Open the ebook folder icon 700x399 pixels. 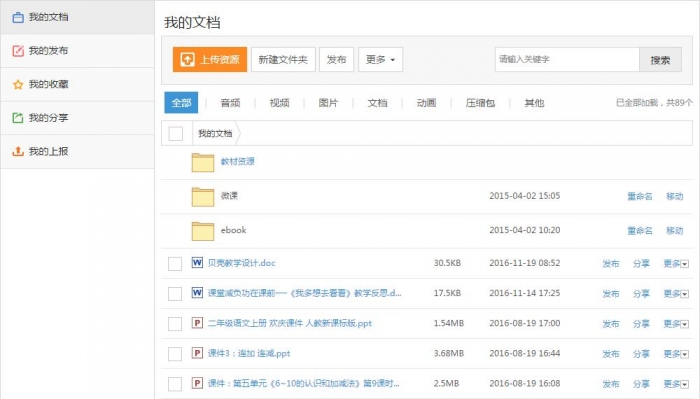point(203,231)
